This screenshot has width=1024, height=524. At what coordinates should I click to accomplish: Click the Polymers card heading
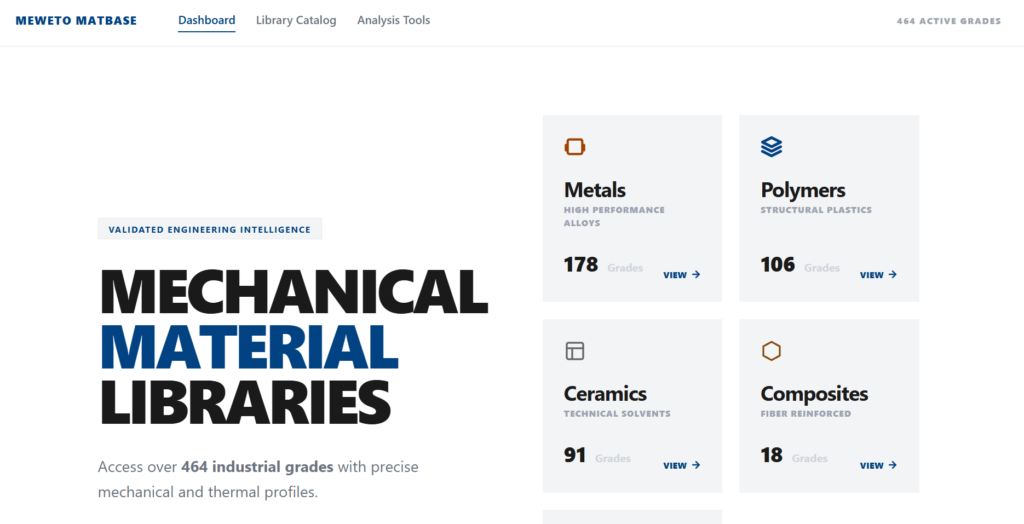pos(803,190)
